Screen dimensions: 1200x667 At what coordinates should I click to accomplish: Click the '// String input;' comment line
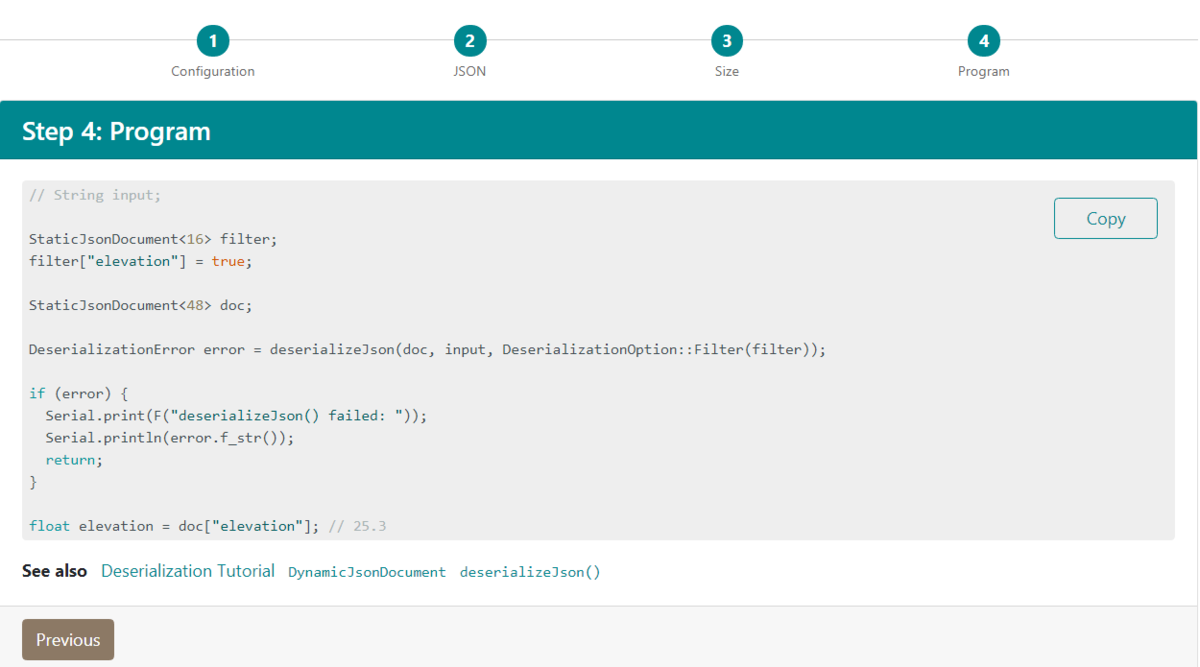[x=95, y=195]
